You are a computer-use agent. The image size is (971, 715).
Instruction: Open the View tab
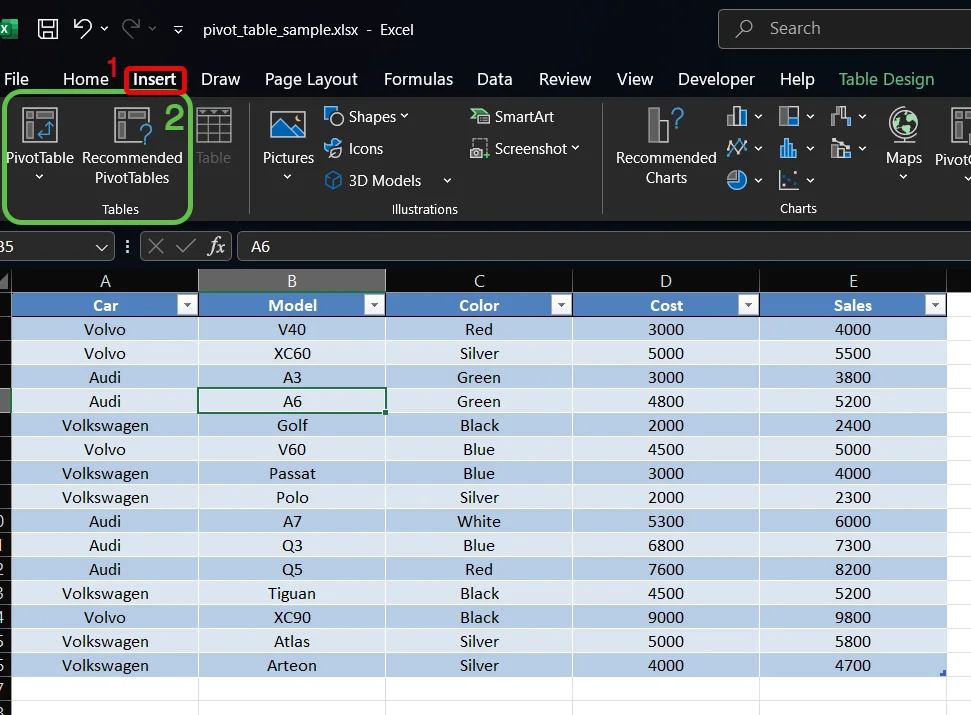point(635,79)
